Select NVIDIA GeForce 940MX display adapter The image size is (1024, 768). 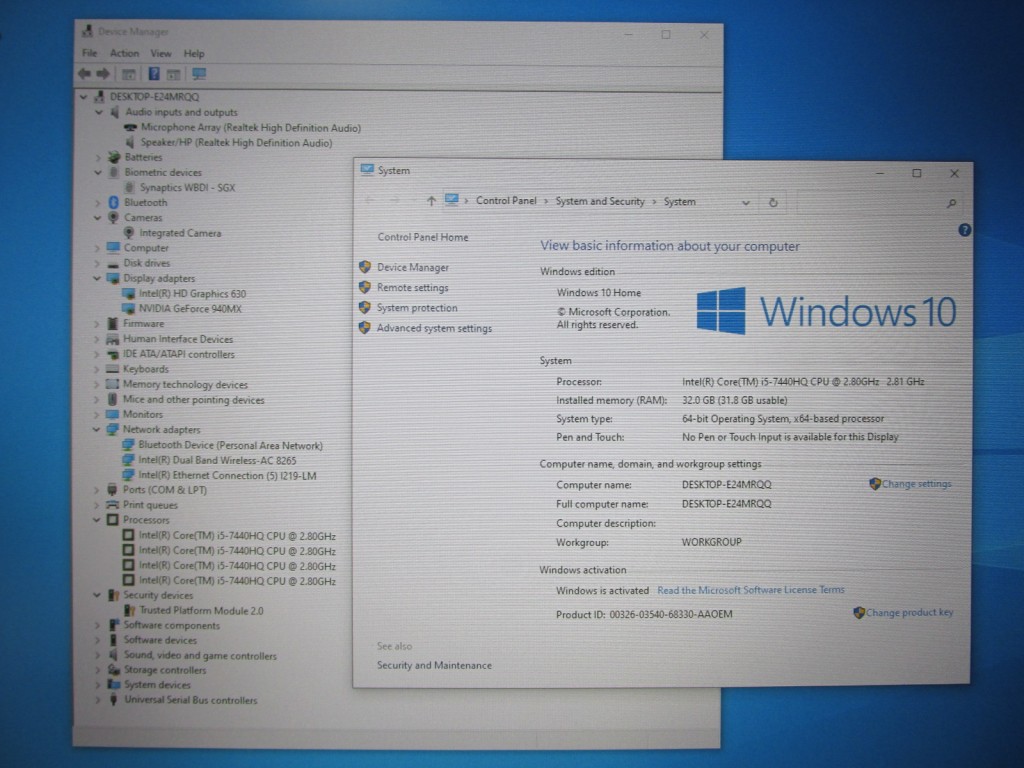[190, 309]
